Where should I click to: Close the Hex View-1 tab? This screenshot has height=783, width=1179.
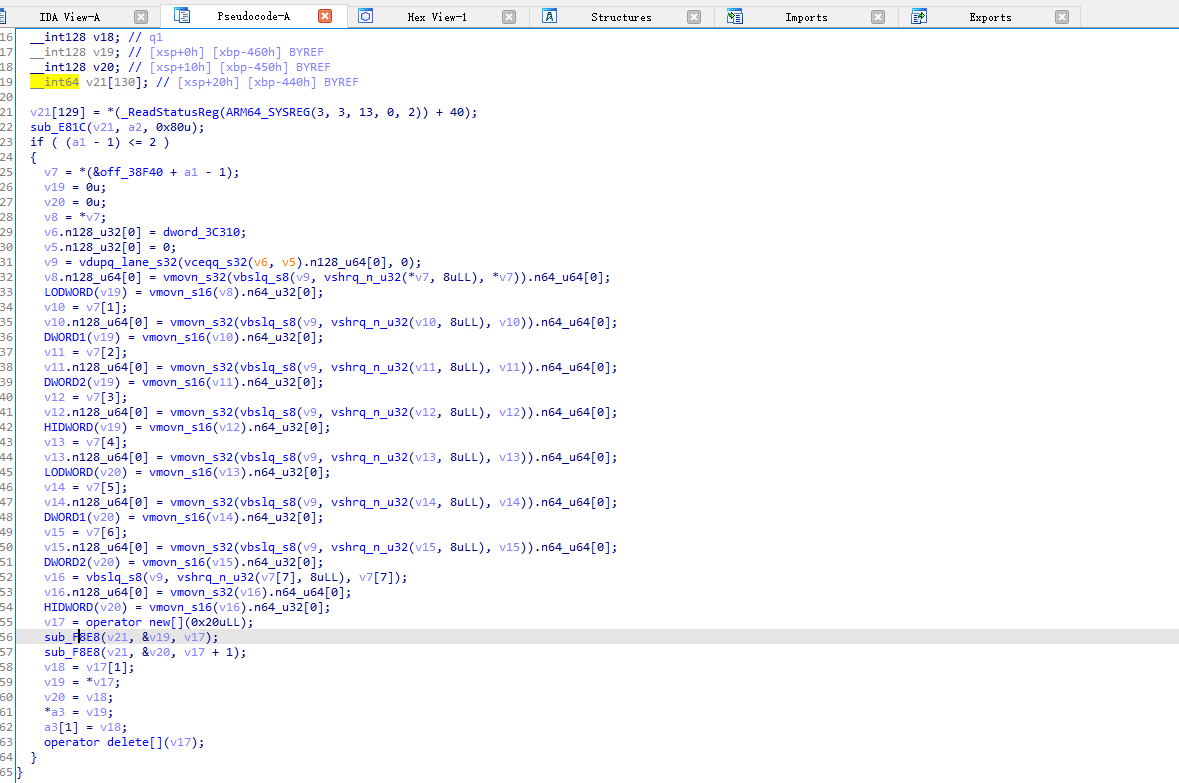[x=509, y=17]
